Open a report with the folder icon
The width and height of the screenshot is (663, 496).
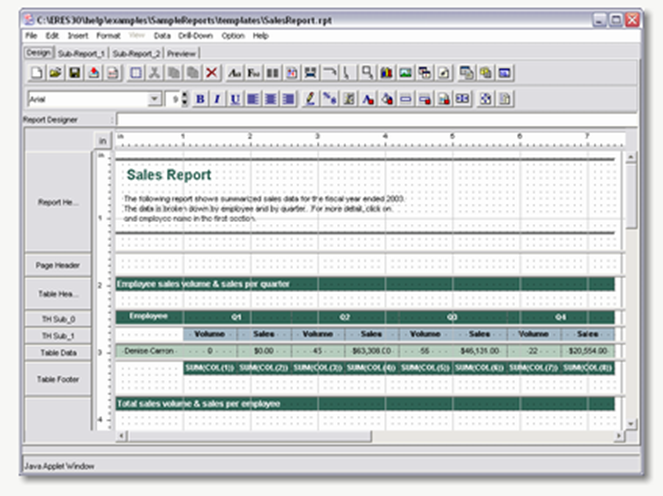[55, 73]
